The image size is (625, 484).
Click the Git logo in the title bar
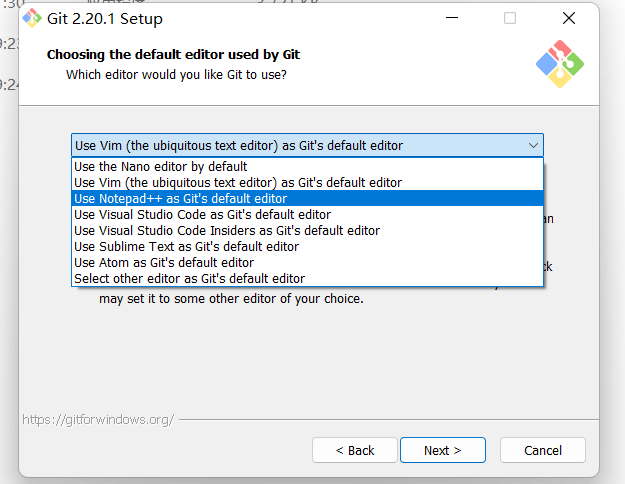point(32,19)
